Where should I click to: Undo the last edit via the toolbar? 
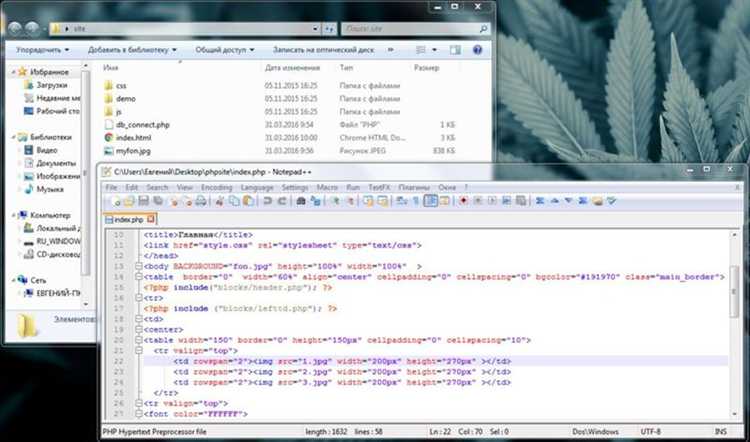click(267, 201)
